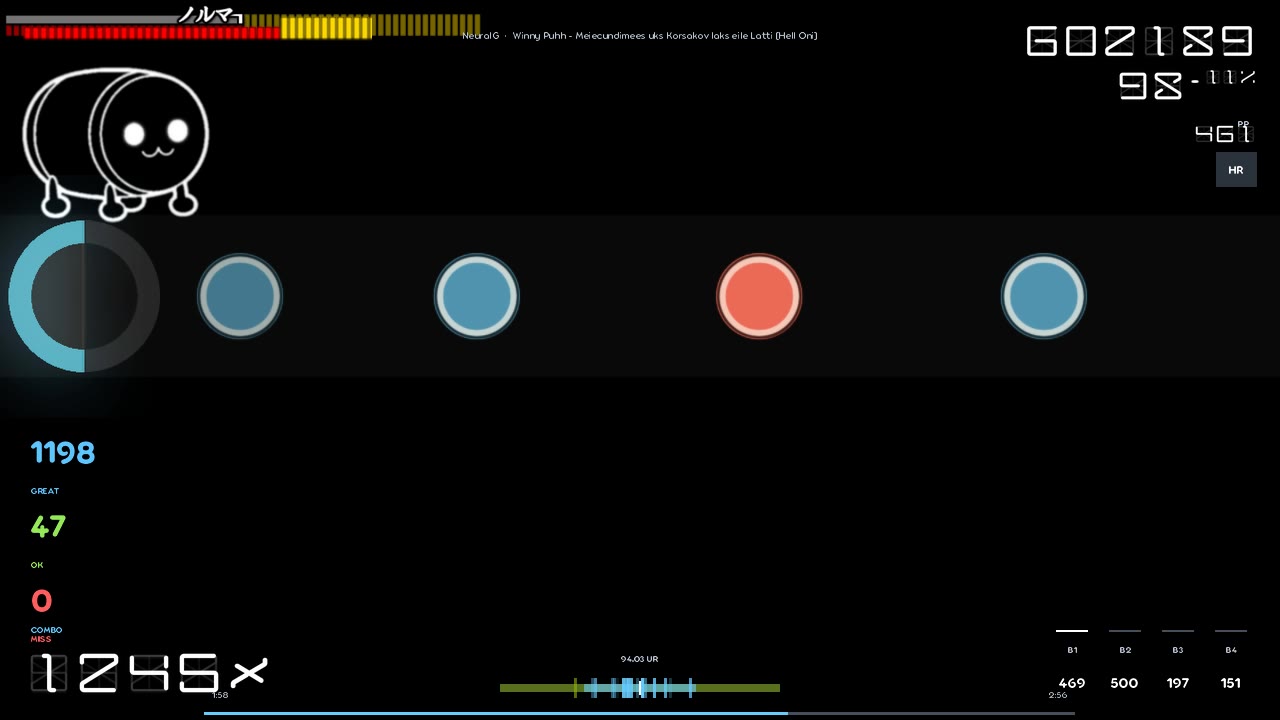Click the elapsed time 1:58
The height and width of the screenshot is (720, 1280).
[220, 695]
